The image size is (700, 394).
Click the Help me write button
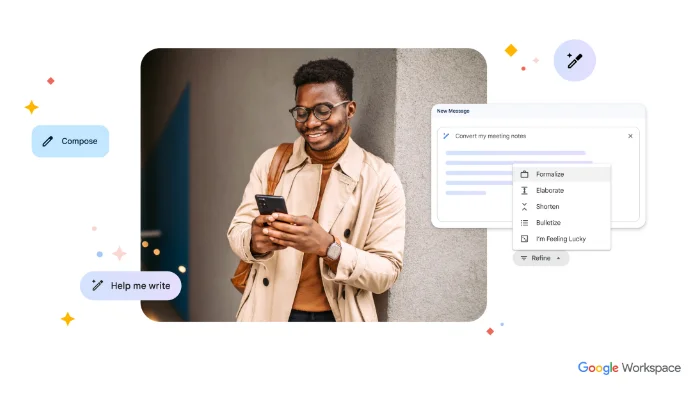point(130,286)
